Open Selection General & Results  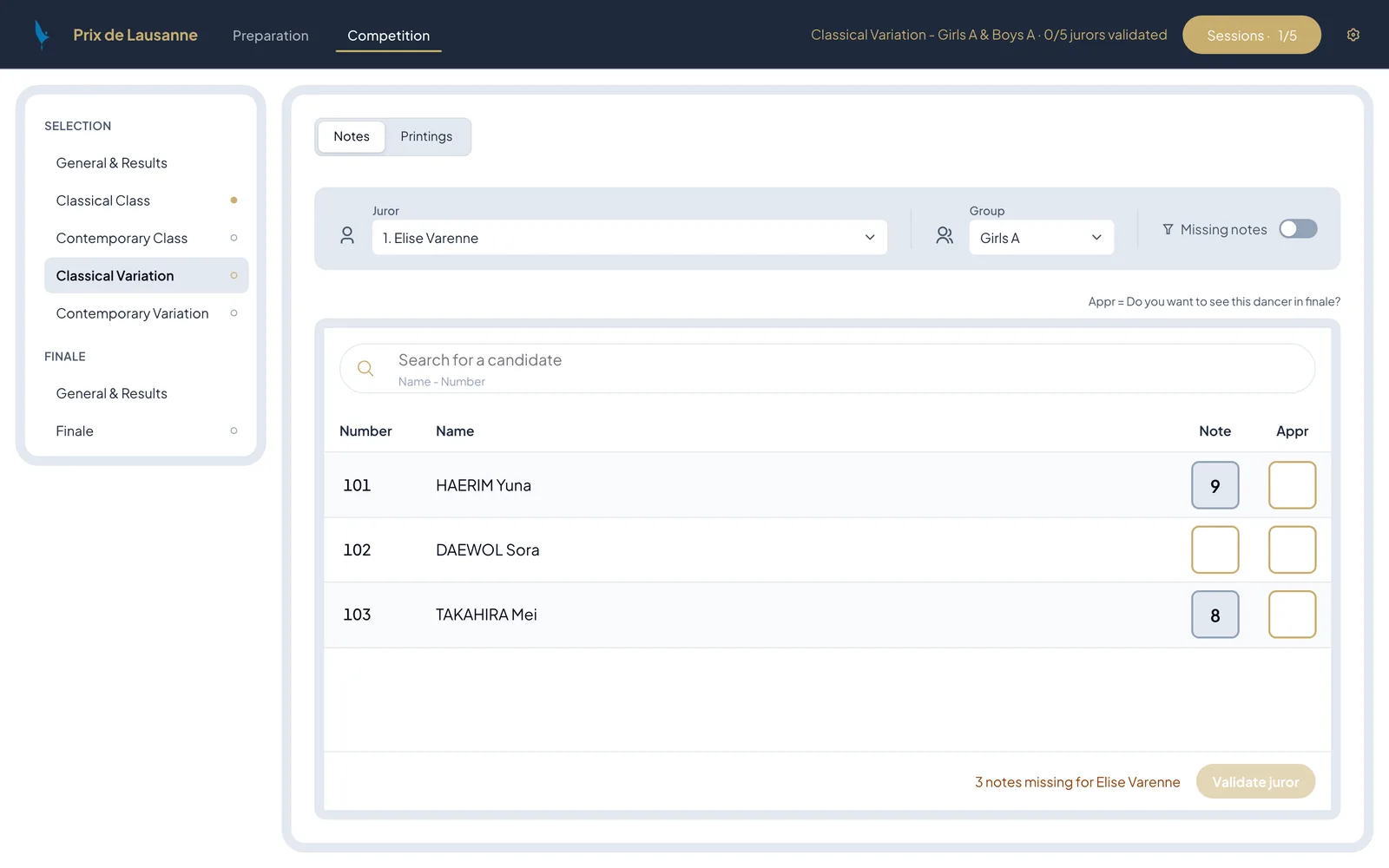pyautogui.click(x=146, y=163)
